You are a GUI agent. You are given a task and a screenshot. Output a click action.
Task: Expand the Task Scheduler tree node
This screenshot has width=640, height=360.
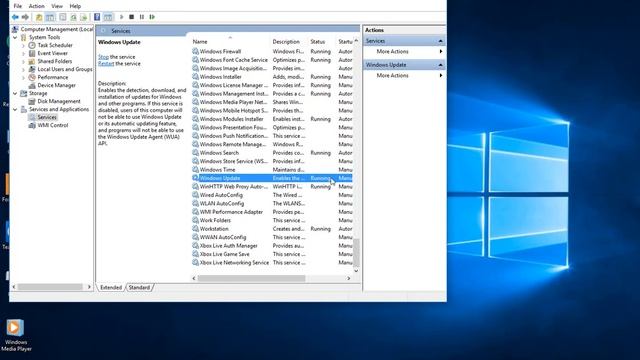pos(23,45)
